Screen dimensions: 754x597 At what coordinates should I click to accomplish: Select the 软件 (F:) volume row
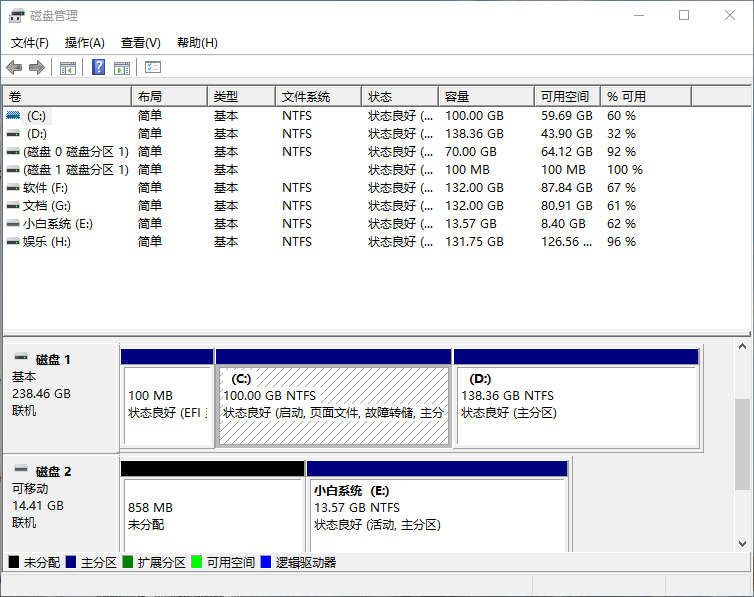pyautogui.click(x=46, y=188)
